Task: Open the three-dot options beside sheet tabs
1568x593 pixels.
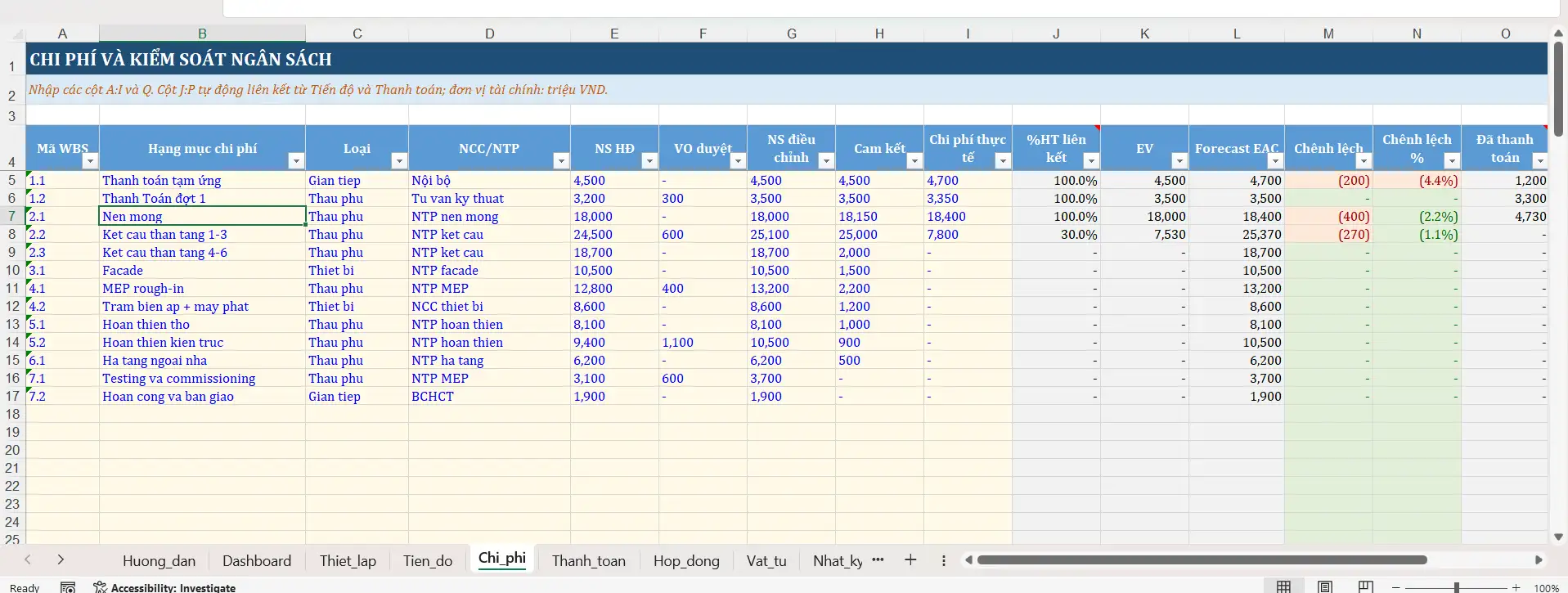Action: pyautogui.click(x=943, y=560)
